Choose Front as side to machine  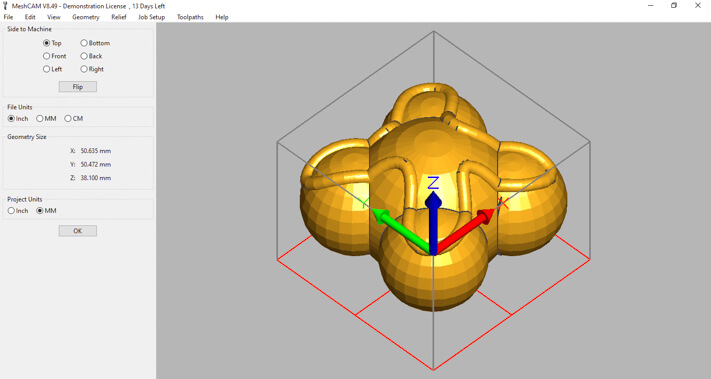(54, 56)
